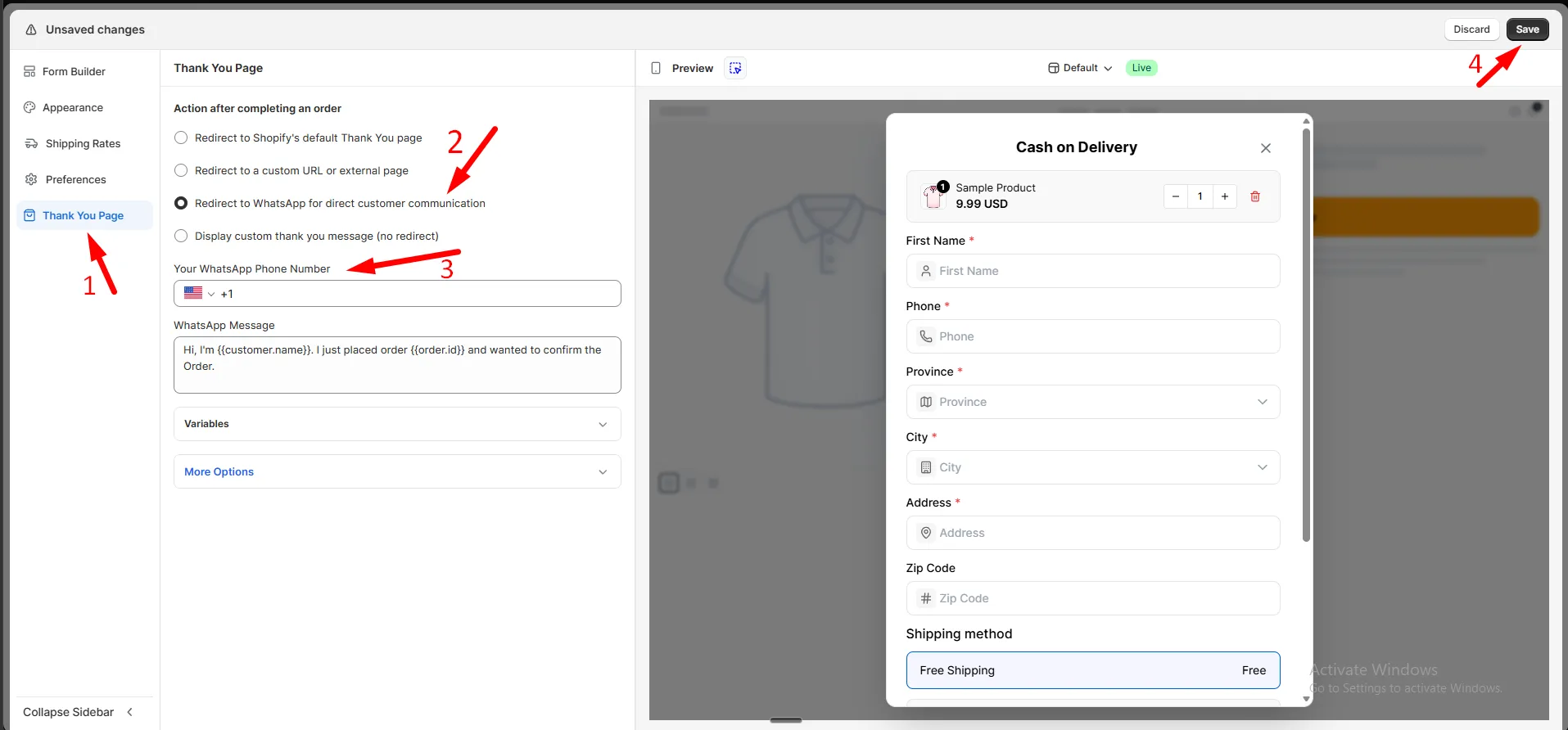This screenshot has height=730, width=1568.
Task: Click the map icon in Province field
Action: point(926,402)
